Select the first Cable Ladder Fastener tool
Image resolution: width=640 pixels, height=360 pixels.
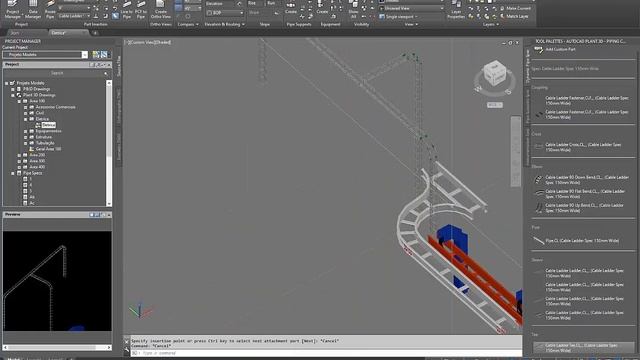click(x=581, y=100)
